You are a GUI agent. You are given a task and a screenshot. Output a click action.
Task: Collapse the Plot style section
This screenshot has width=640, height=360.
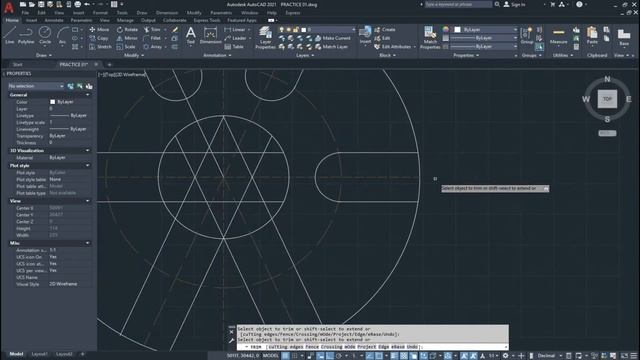(x=87, y=166)
